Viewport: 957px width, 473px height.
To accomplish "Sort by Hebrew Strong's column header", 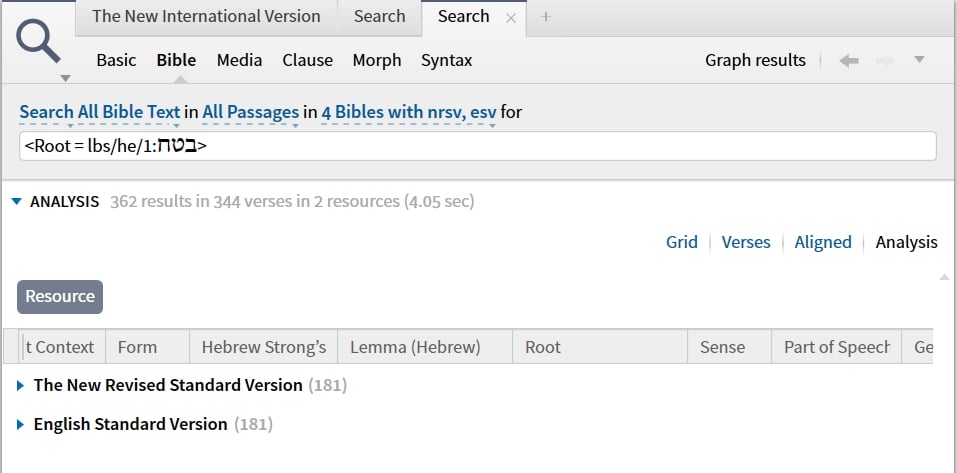I will (x=264, y=347).
